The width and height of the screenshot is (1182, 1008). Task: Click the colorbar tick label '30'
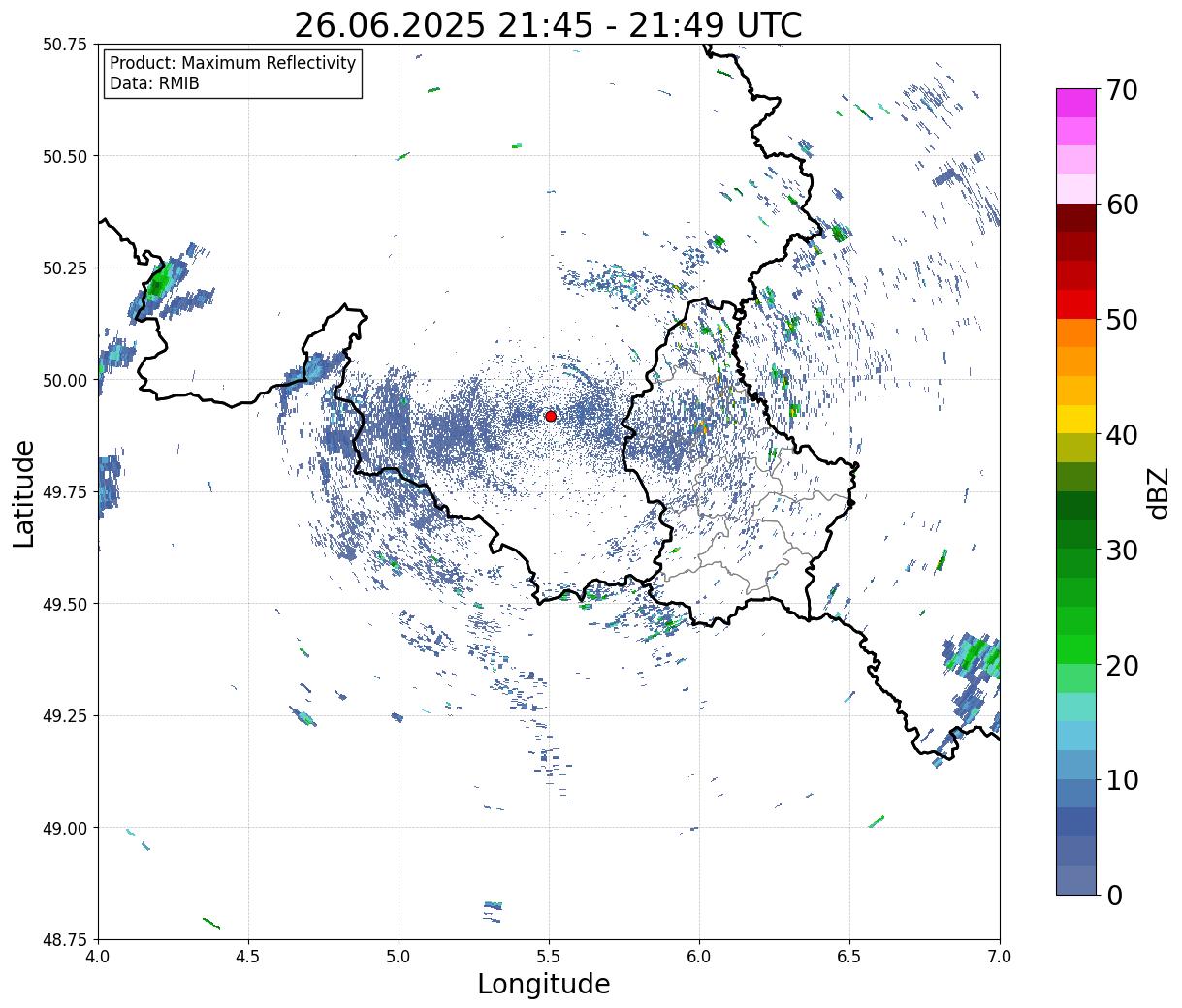(x=1121, y=551)
